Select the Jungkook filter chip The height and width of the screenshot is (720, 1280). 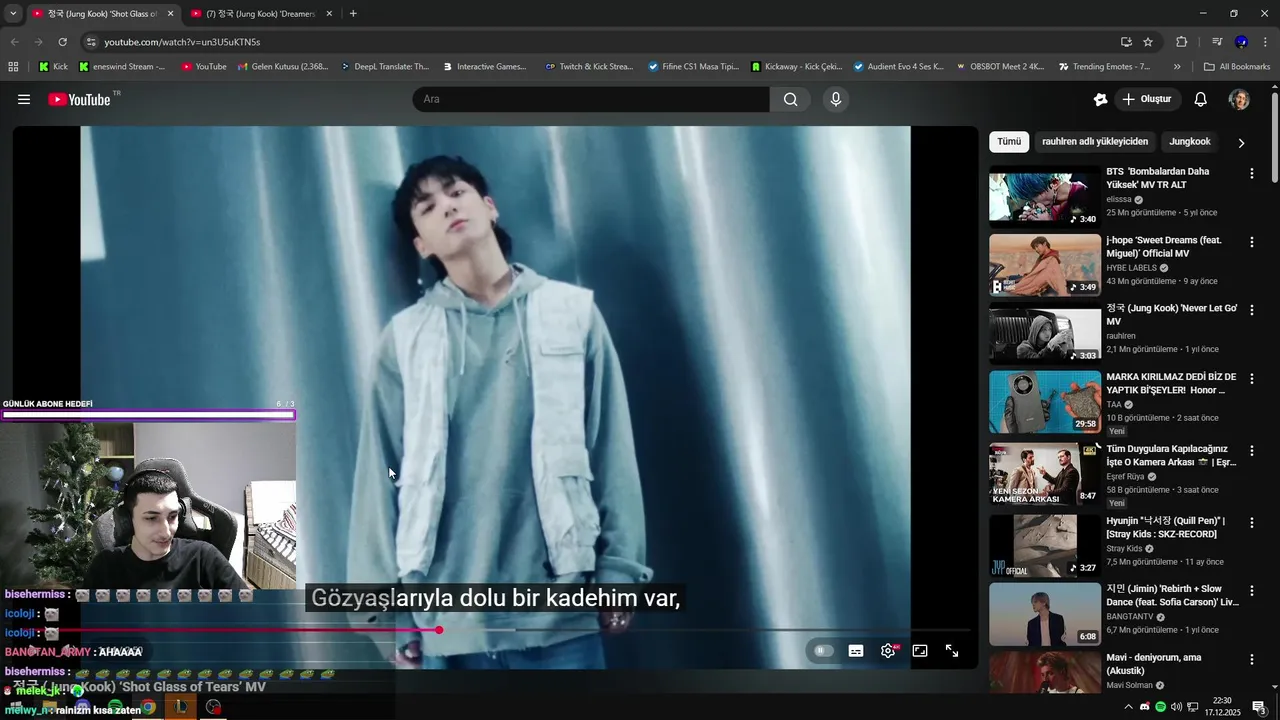click(1190, 142)
